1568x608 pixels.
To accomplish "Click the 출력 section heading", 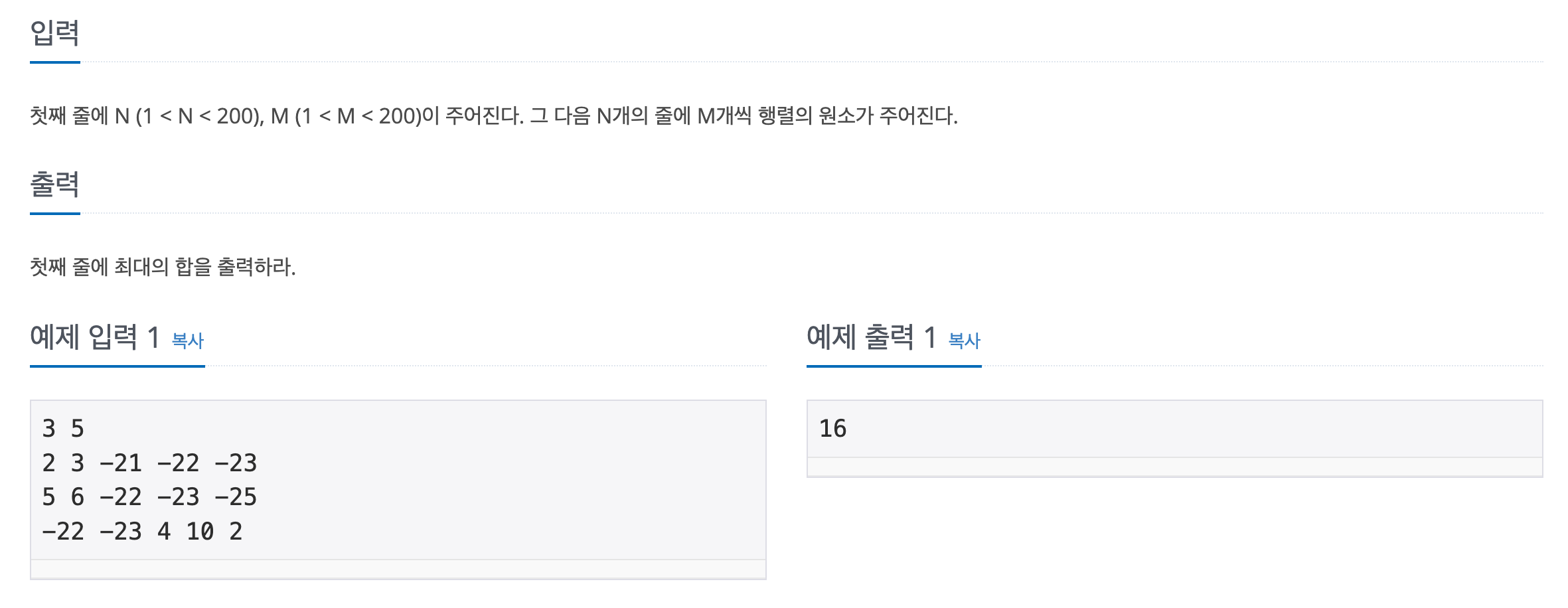I will click(55, 184).
